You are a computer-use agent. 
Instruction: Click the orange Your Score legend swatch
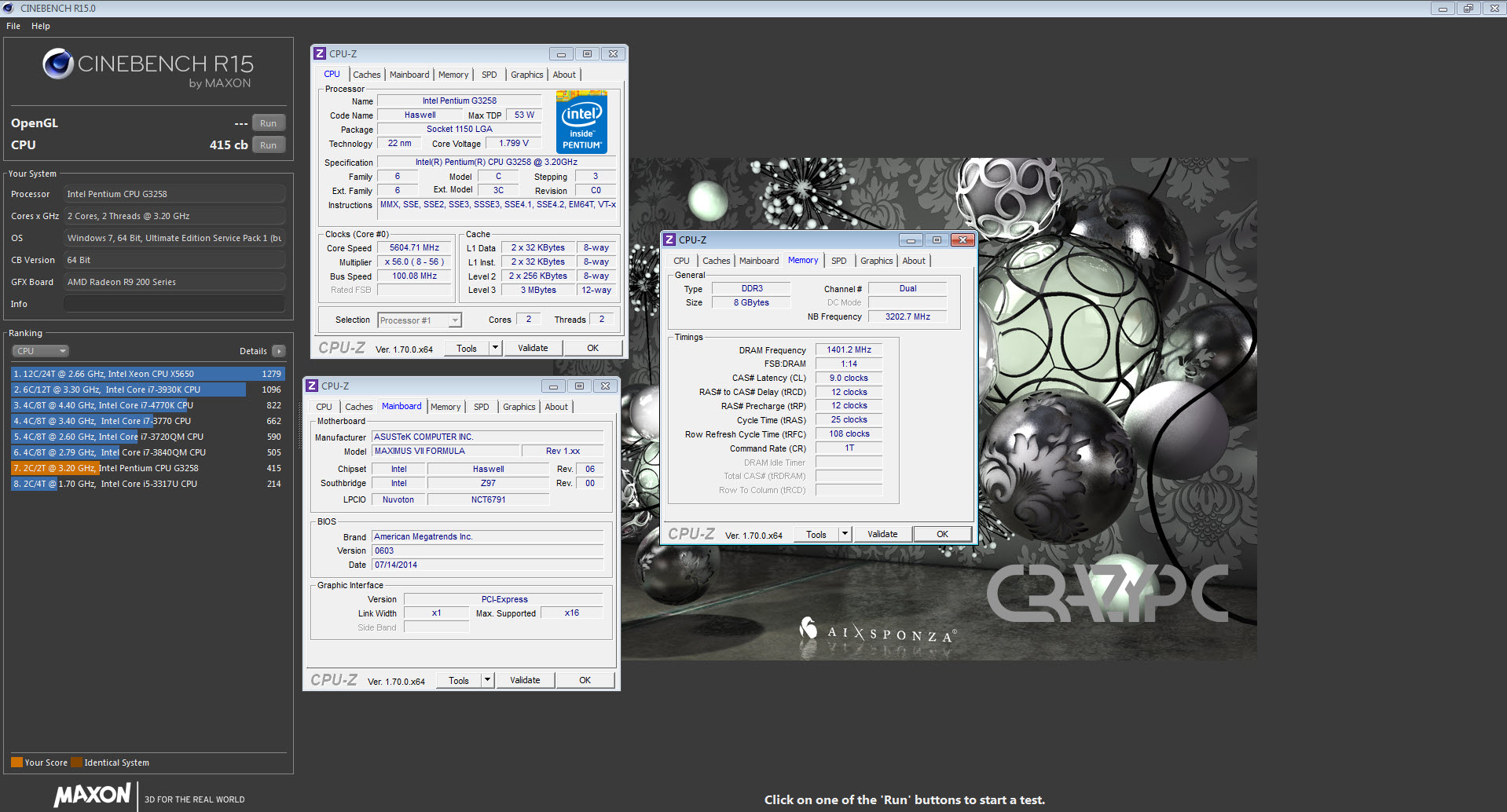(16, 762)
